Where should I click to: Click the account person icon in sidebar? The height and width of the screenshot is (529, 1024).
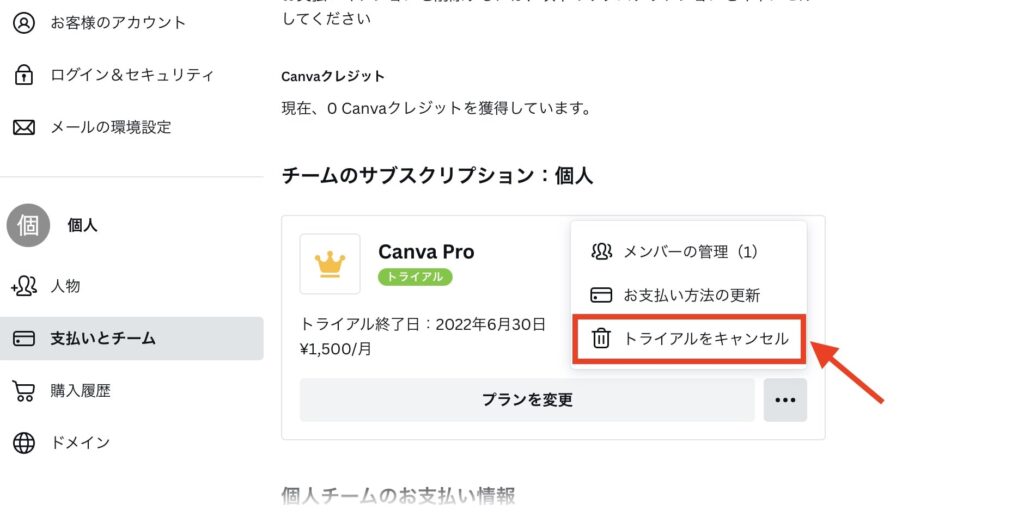[x=24, y=23]
